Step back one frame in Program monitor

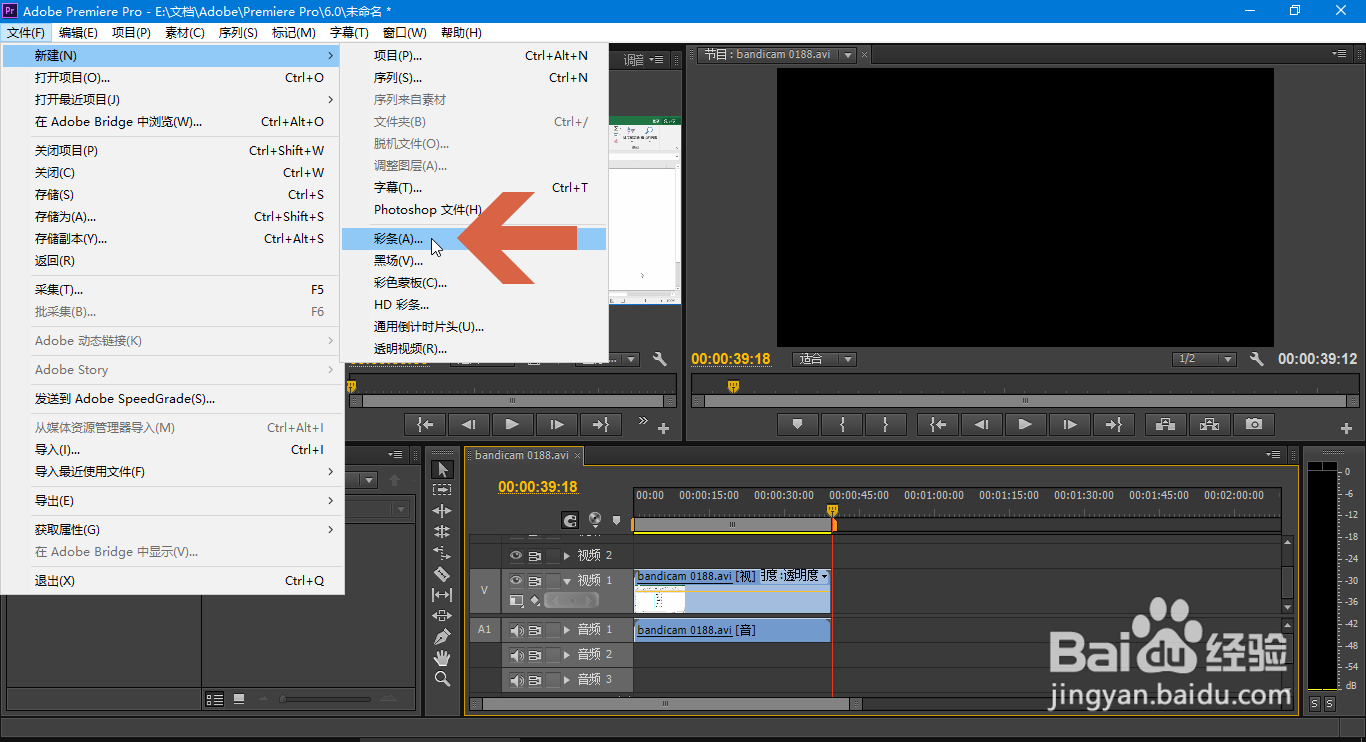pyautogui.click(x=982, y=424)
